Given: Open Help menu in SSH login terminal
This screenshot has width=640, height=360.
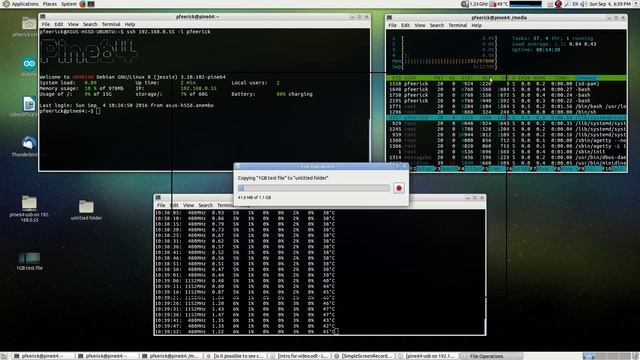Looking at the screenshot, I should 130,24.
